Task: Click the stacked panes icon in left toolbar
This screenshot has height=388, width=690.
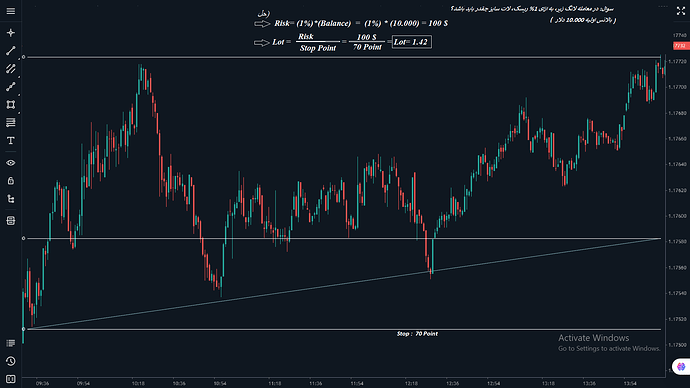Action: [x=11, y=220]
